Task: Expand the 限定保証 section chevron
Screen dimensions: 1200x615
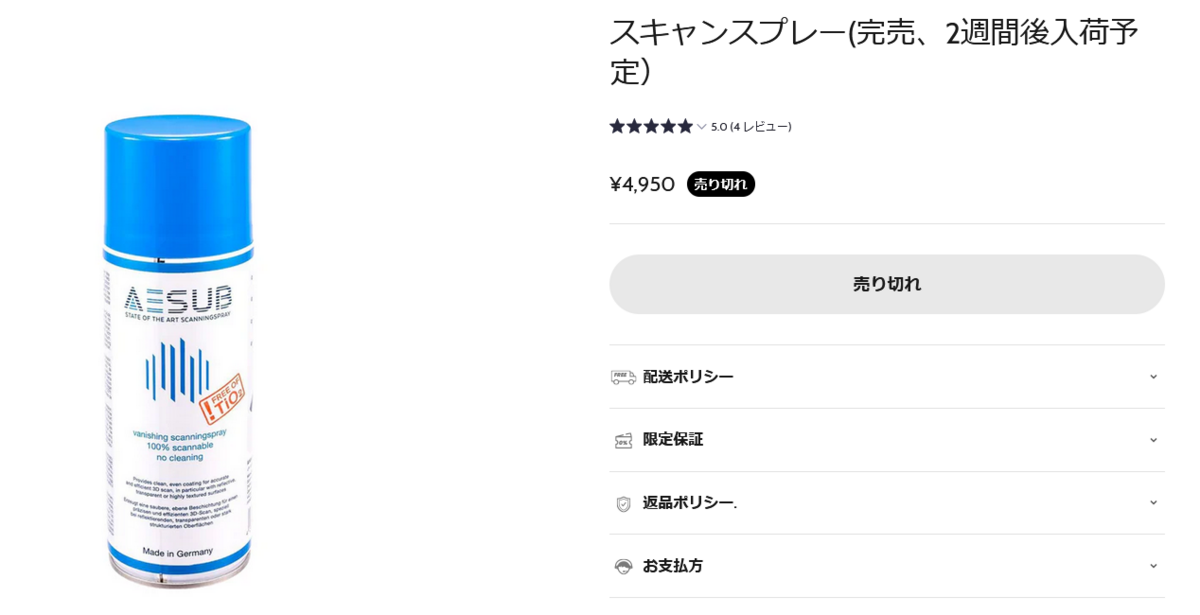Action: 1153,440
